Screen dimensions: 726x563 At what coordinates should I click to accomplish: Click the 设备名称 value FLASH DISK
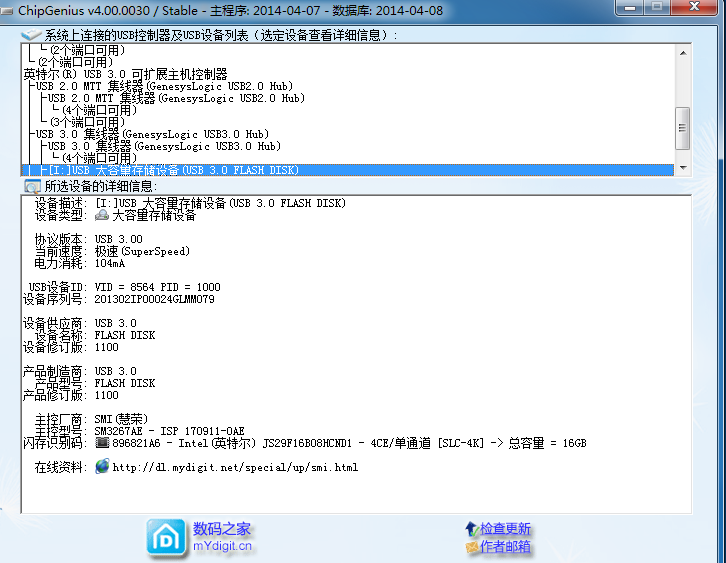point(125,335)
